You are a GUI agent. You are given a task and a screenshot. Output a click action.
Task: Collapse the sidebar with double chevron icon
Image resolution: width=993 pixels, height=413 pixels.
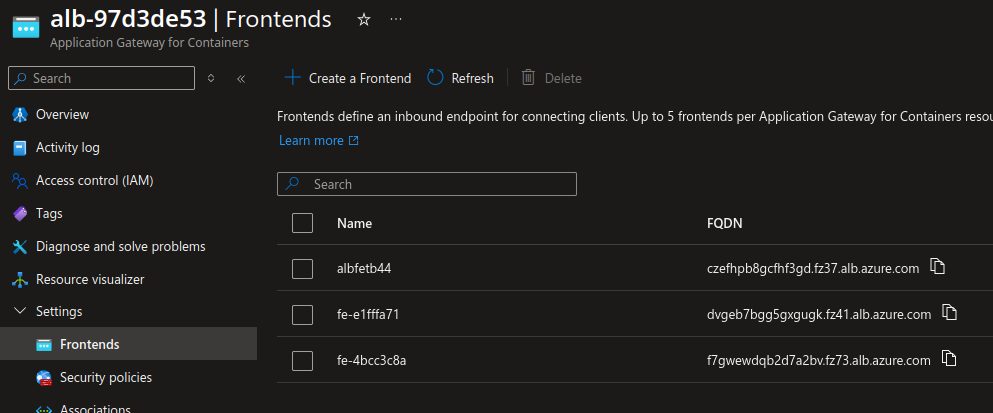[241, 78]
